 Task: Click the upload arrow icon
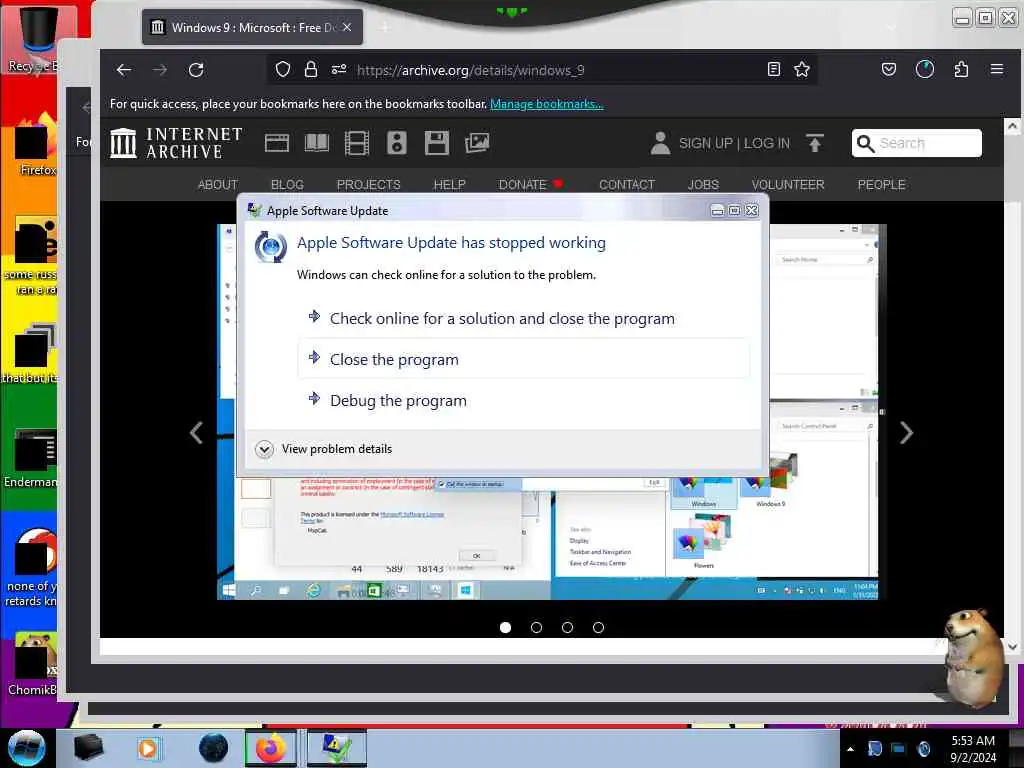click(814, 143)
